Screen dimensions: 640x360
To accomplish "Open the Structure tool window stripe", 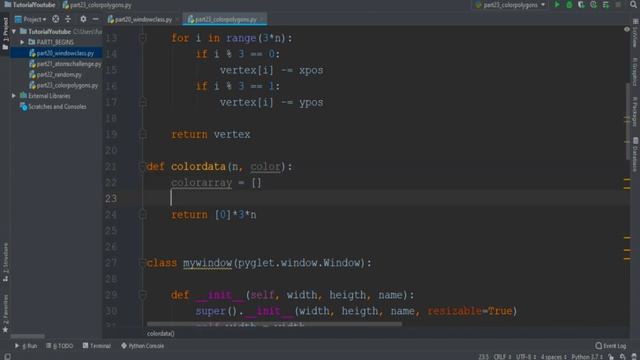I will pyautogui.click(x=5, y=262).
